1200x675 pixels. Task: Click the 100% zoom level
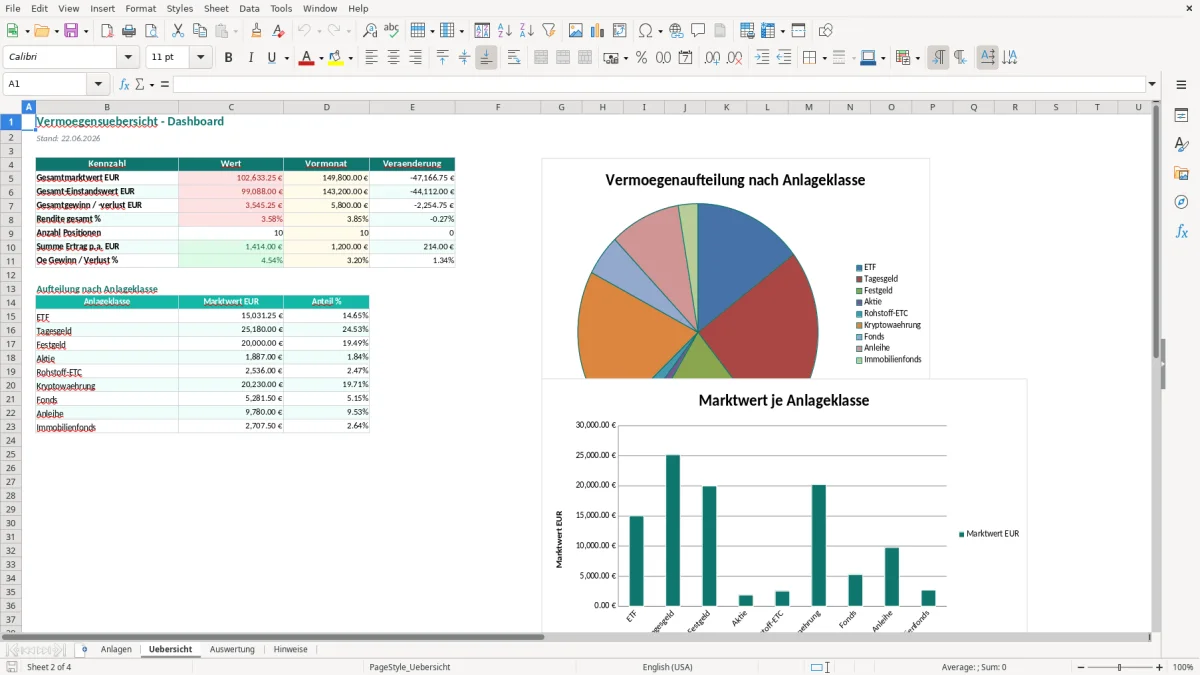(1183, 667)
